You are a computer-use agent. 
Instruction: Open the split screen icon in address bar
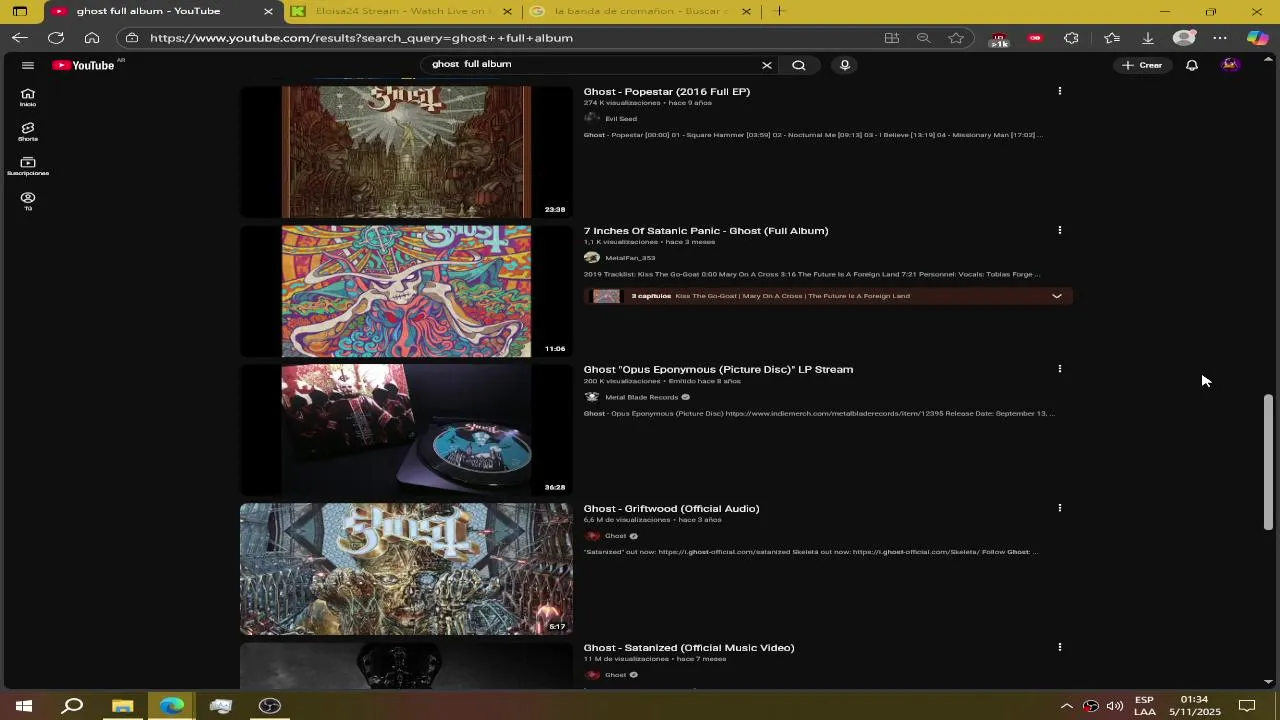pos(892,38)
